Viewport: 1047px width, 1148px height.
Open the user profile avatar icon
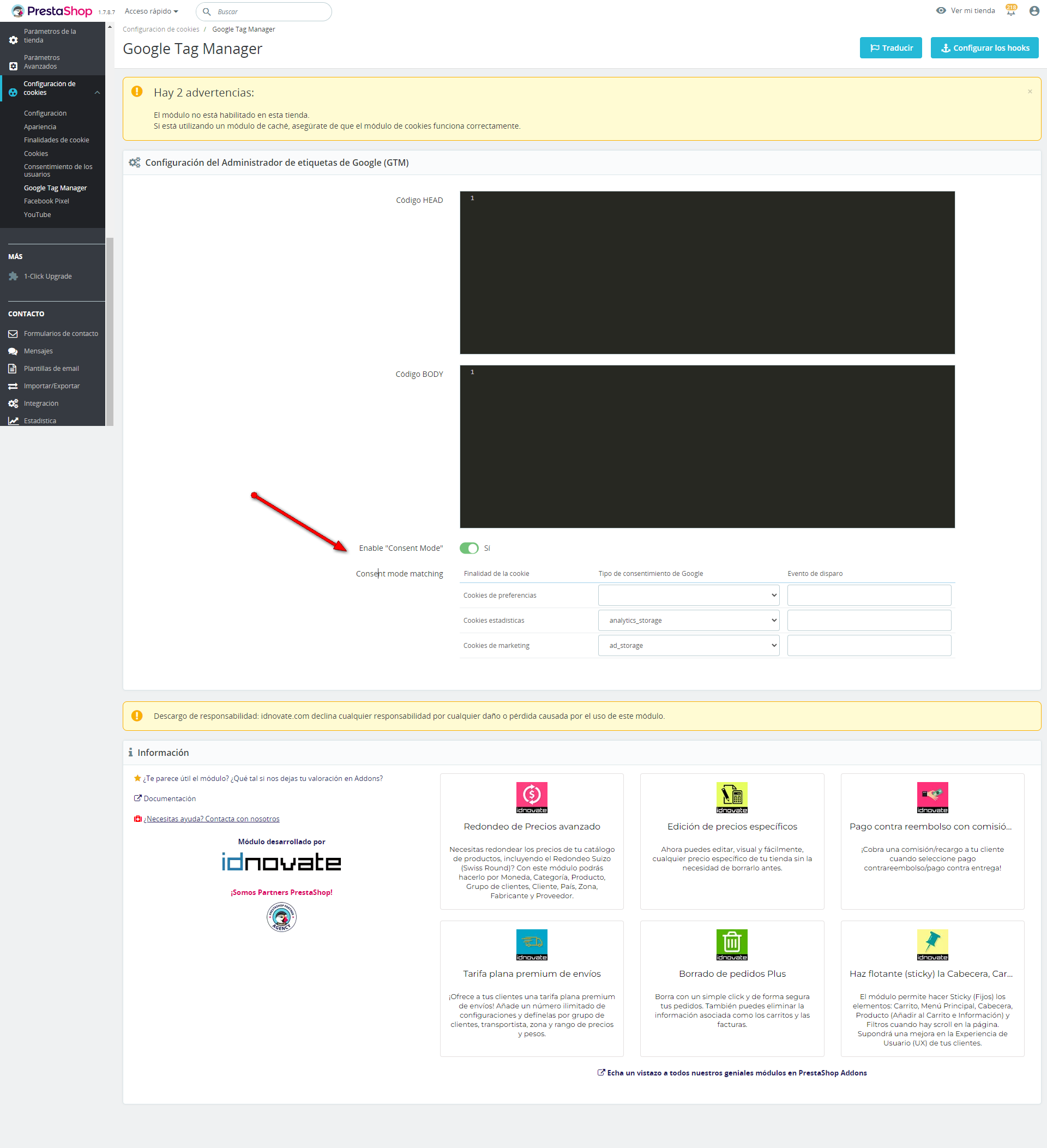(x=1034, y=11)
